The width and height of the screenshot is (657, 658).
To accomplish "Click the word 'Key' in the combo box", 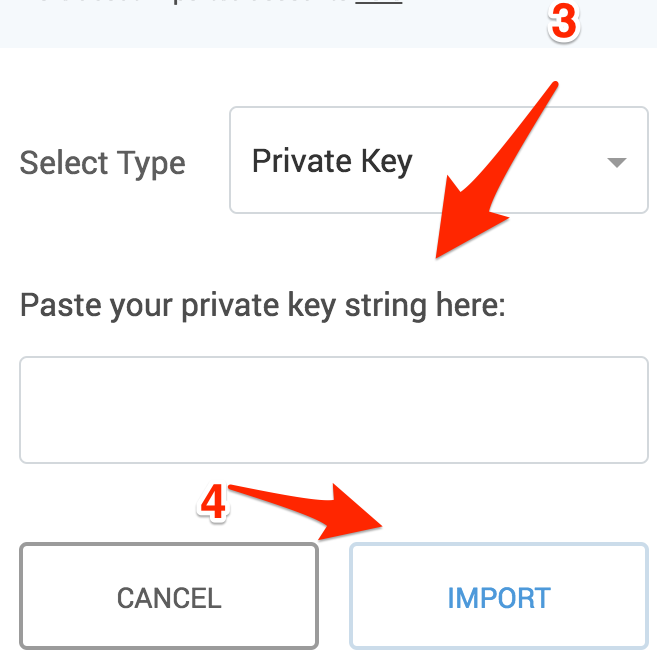I will coord(385,162).
